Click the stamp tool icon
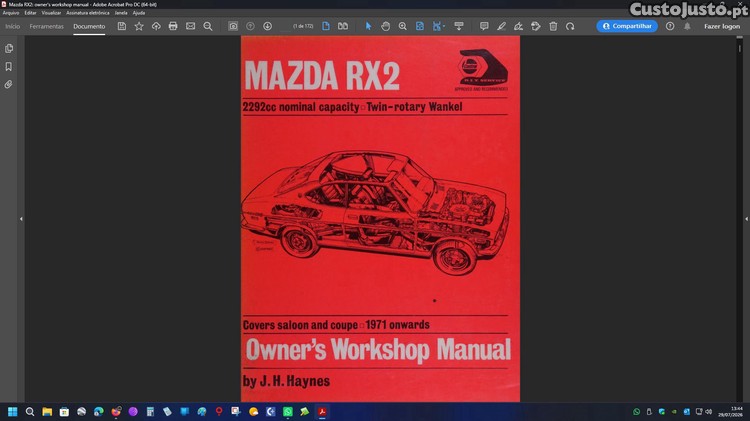The height and width of the screenshot is (421, 750). pos(536,26)
